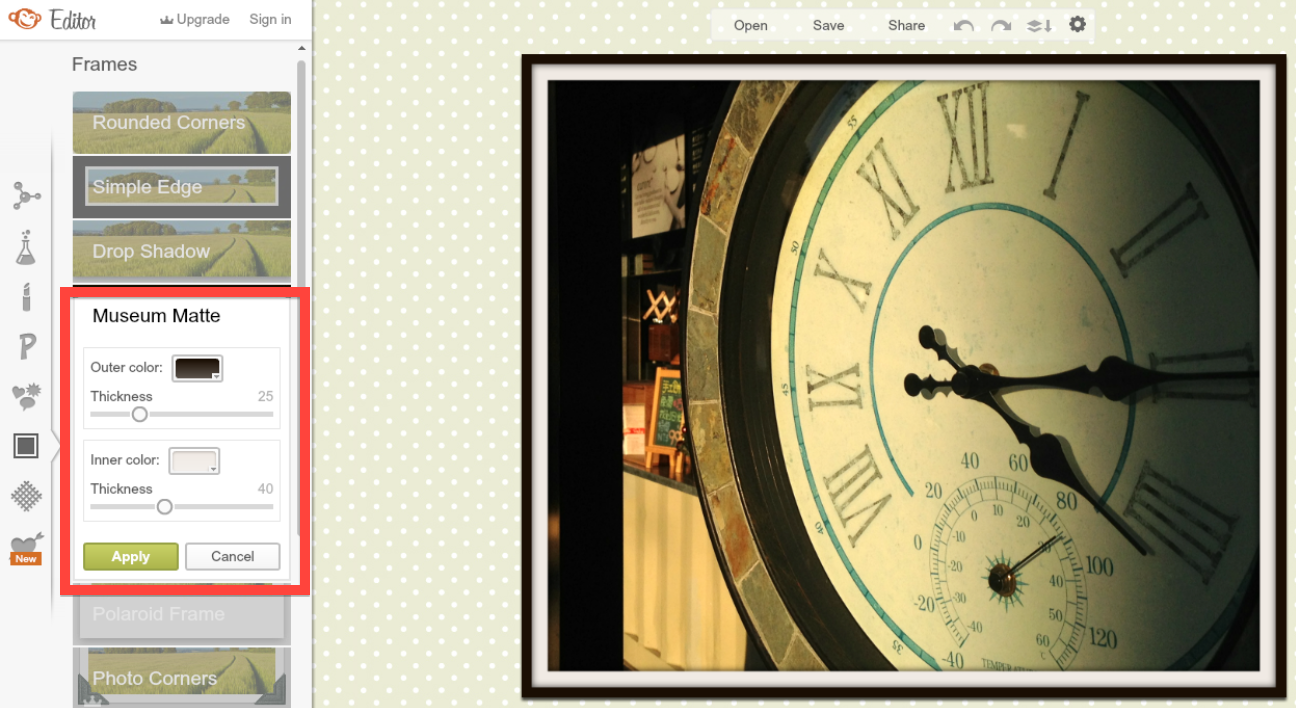Open the Outer color picker swatch
The image size is (1296, 708).
(x=198, y=368)
